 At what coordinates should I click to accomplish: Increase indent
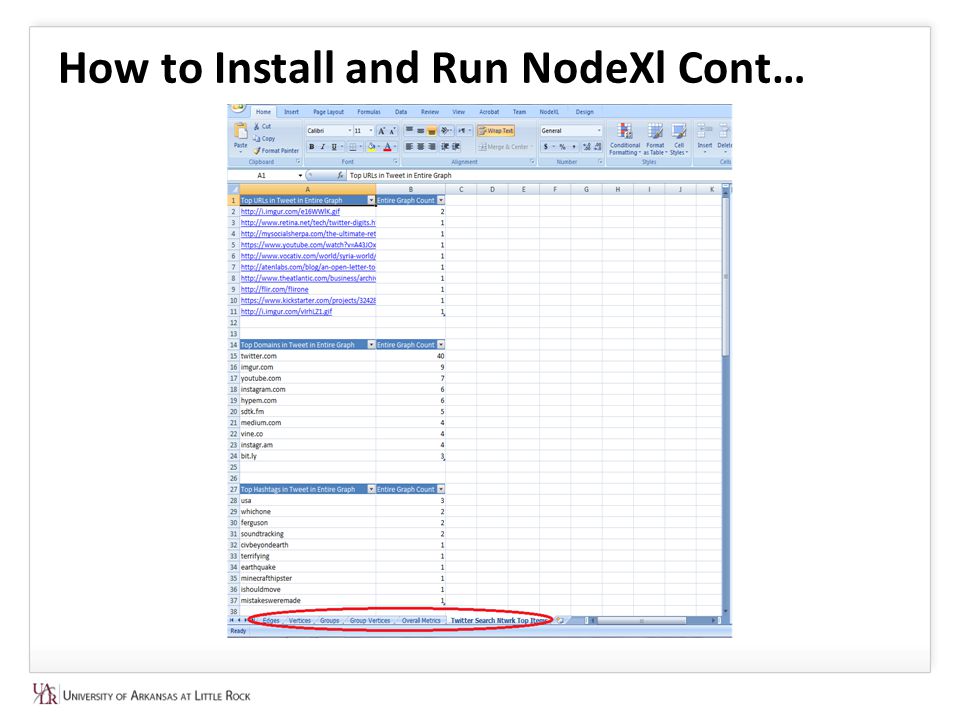tap(456, 147)
